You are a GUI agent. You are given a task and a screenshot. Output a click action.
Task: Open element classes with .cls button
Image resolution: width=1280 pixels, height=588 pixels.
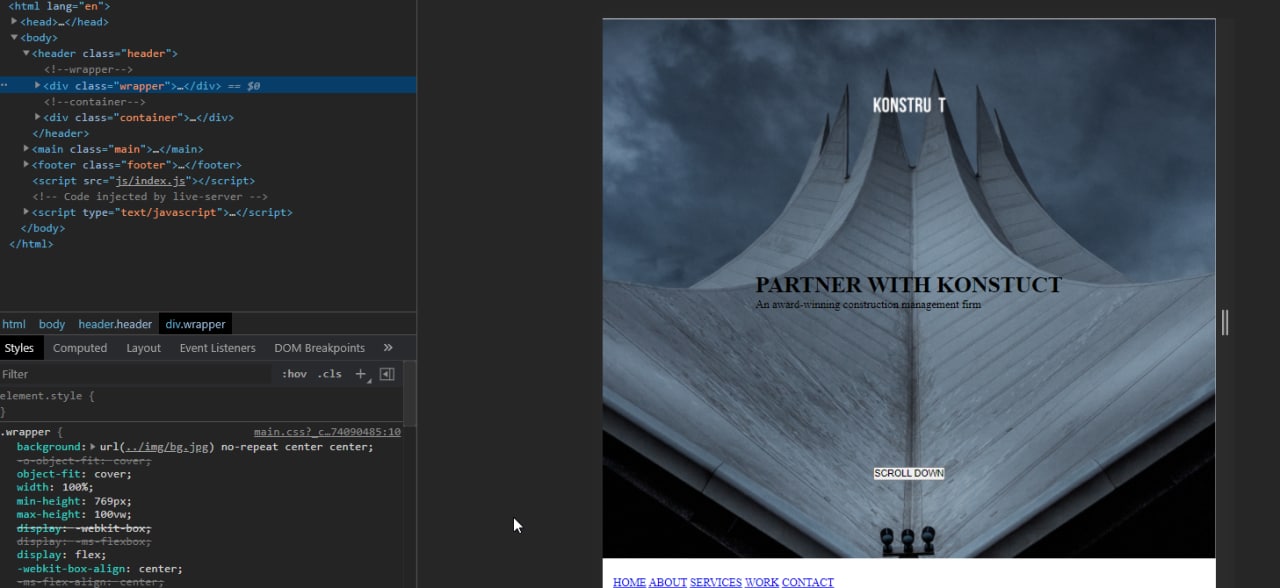(x=329, y=374)
